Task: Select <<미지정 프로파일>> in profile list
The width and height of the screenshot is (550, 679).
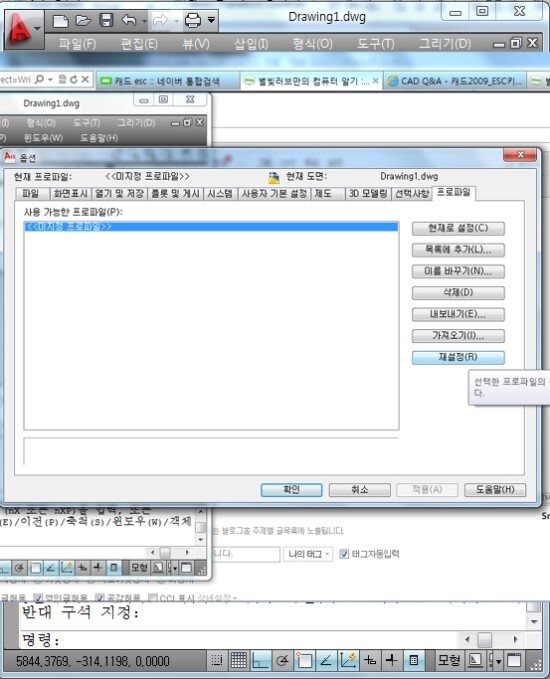Action: coord(211,226)
